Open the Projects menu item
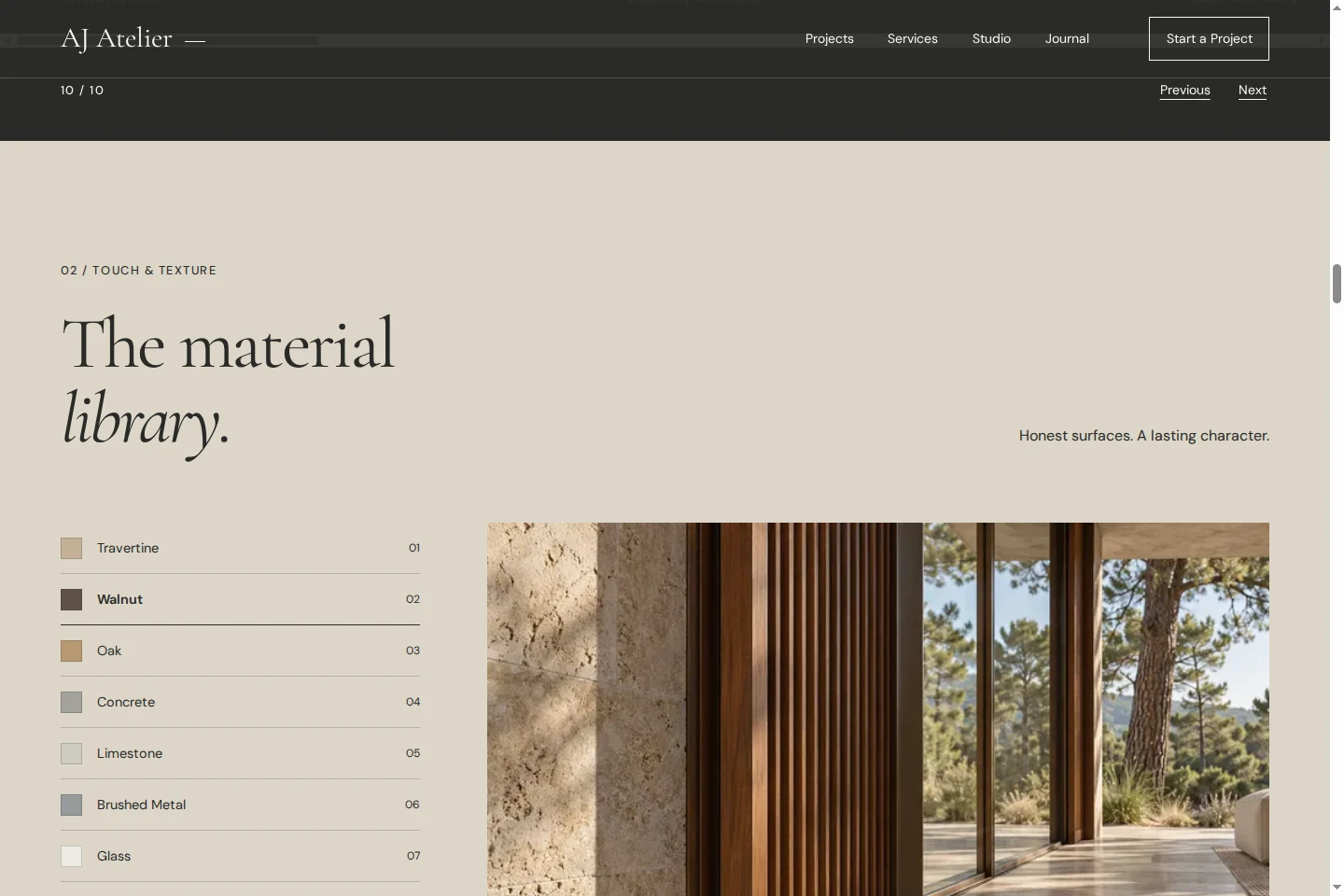Screen dimensions: 1344x896 pyautogui.click(x=829, y=39)
